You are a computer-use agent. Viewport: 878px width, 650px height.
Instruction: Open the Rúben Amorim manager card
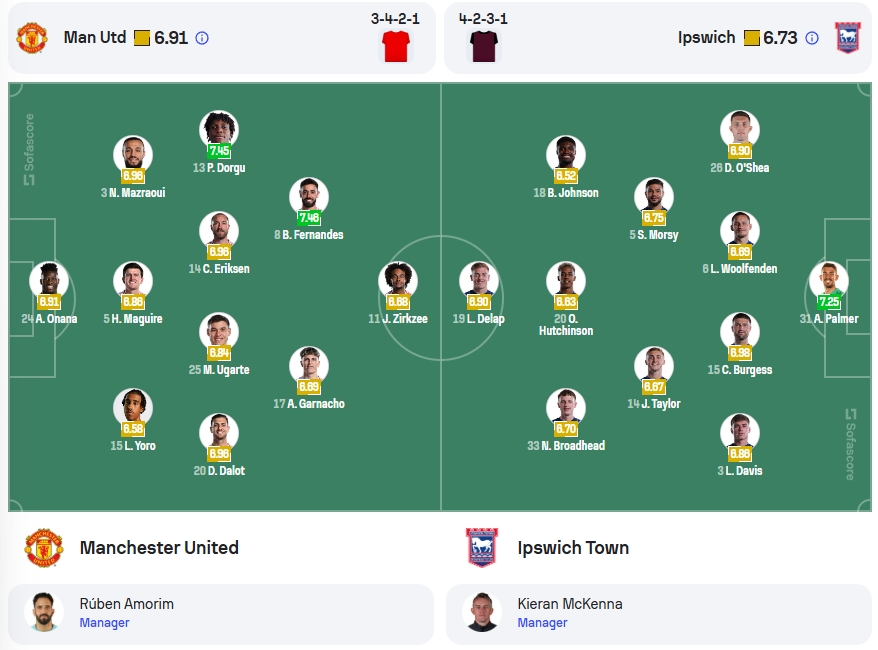pos(221,614)
